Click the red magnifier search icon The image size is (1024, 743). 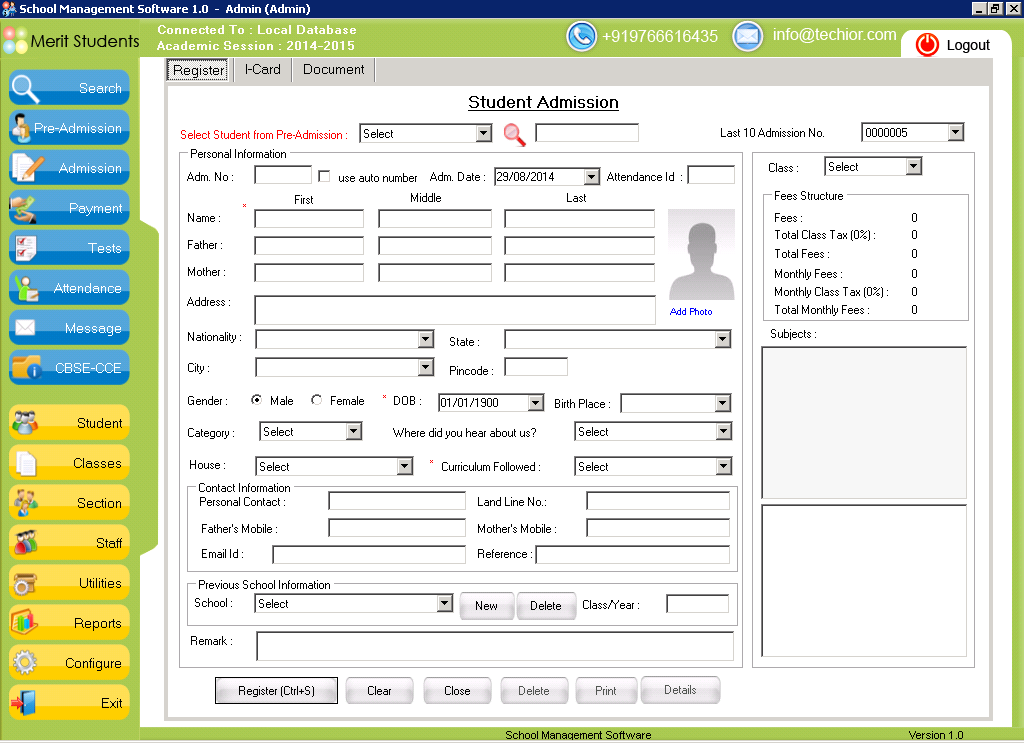[514, 134]
